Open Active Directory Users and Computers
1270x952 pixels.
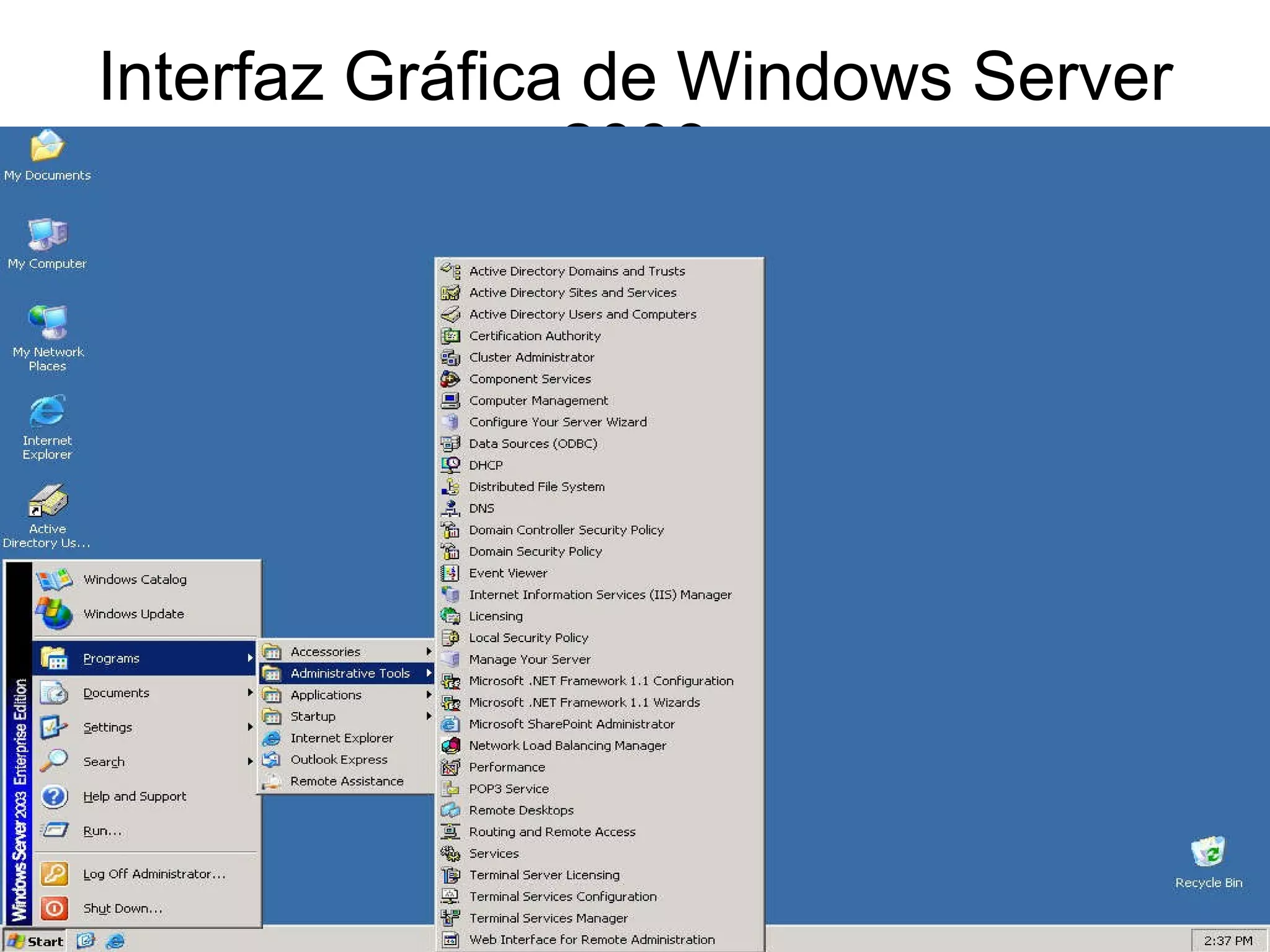point(599,314)
